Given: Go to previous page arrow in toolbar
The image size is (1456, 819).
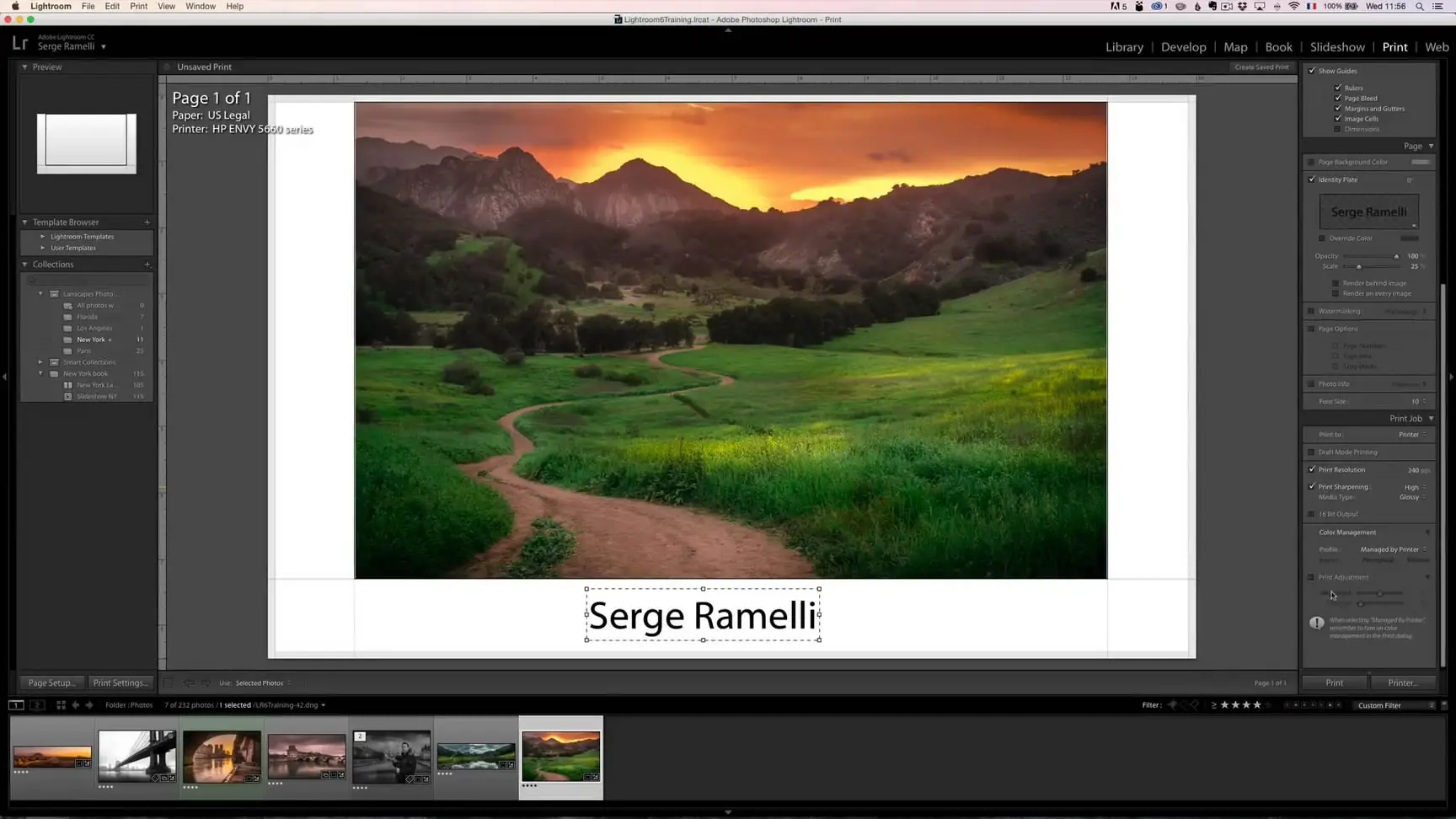Looking at the screenshot, I should (189, 683).
